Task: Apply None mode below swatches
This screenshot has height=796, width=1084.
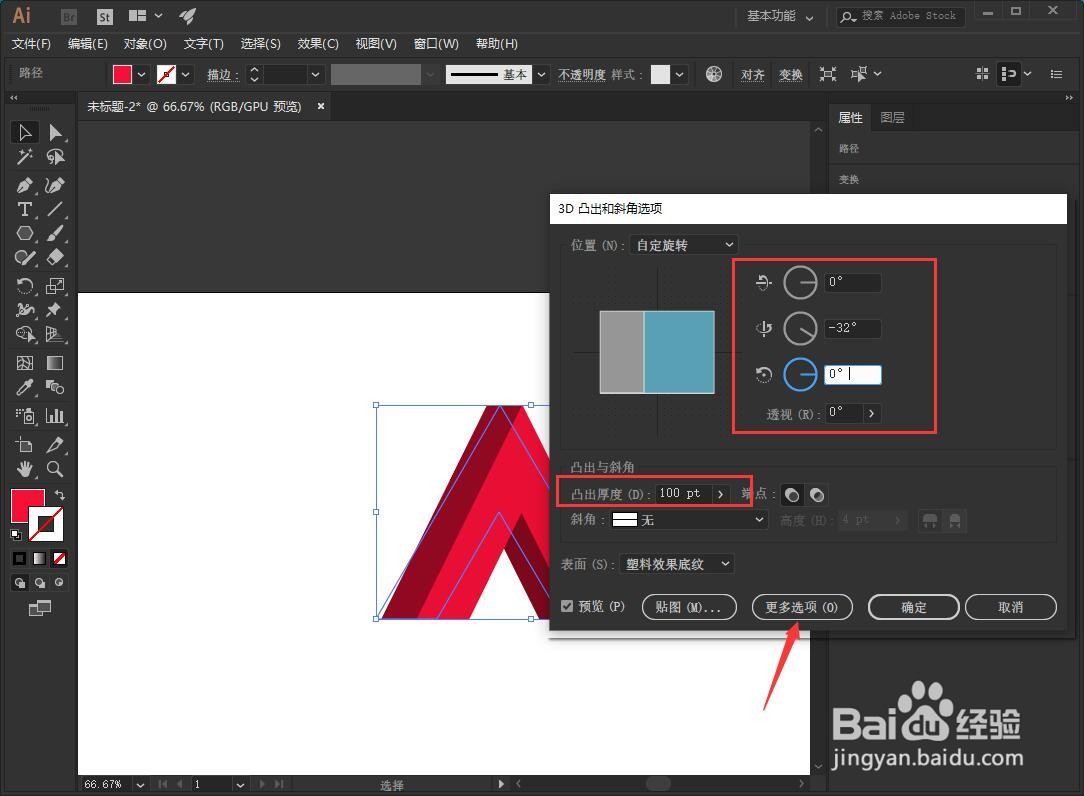Action: tap(59, 558)
